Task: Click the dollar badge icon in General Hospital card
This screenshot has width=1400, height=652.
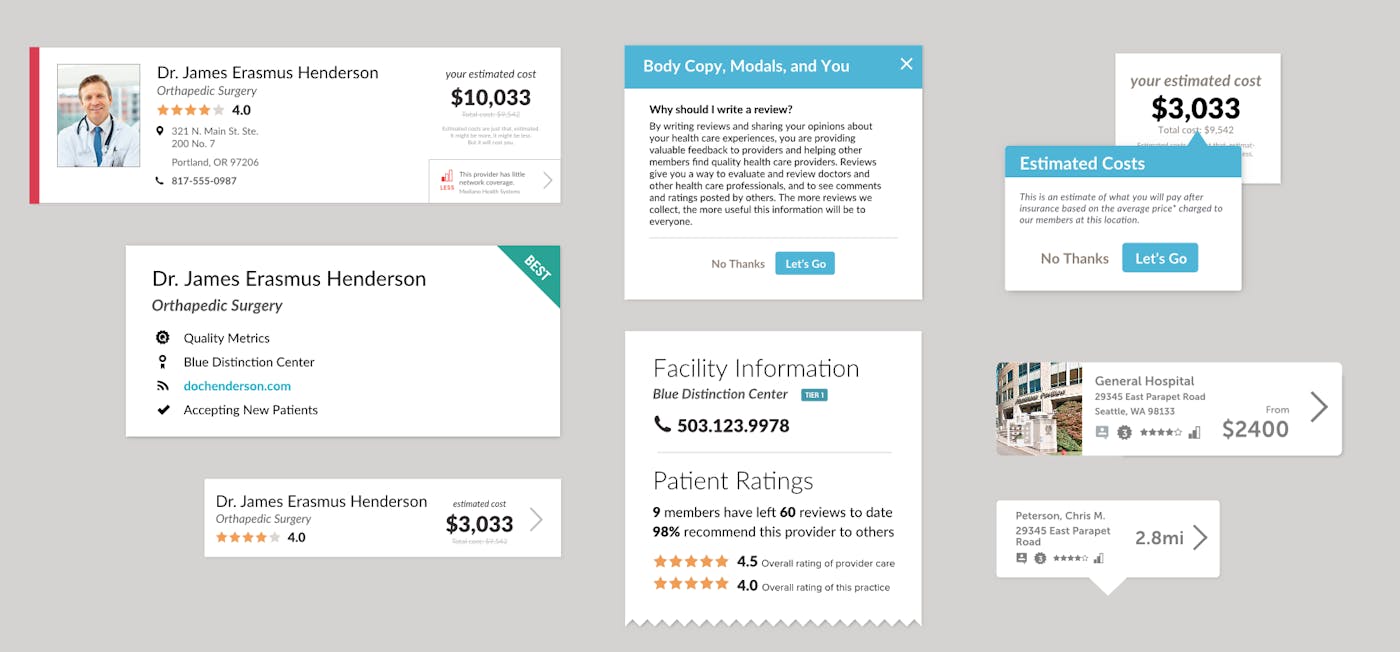Action: tap(1124, 432)
